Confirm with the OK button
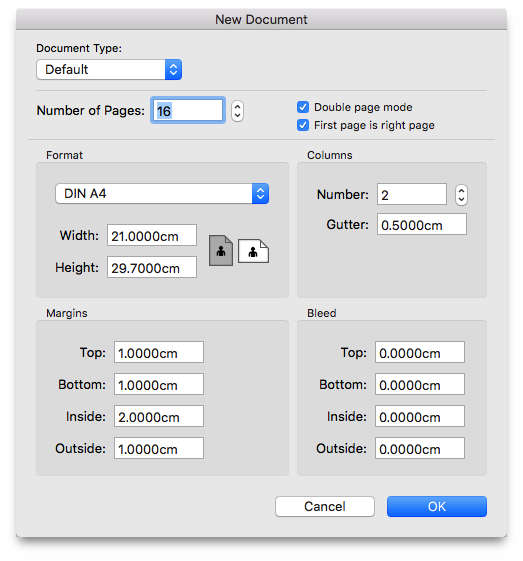Viewport: 523px width, 561px height. [x=437, y=506]
